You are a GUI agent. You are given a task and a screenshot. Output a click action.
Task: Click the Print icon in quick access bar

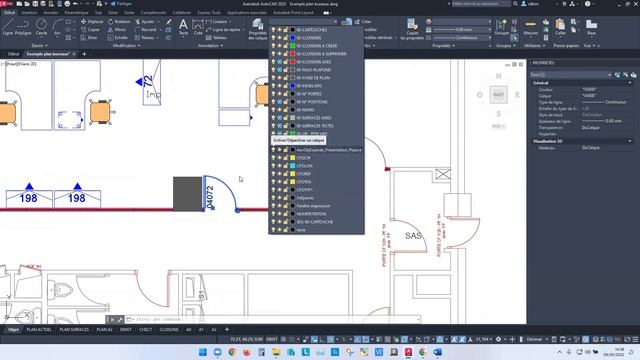(x=67, y=4)
